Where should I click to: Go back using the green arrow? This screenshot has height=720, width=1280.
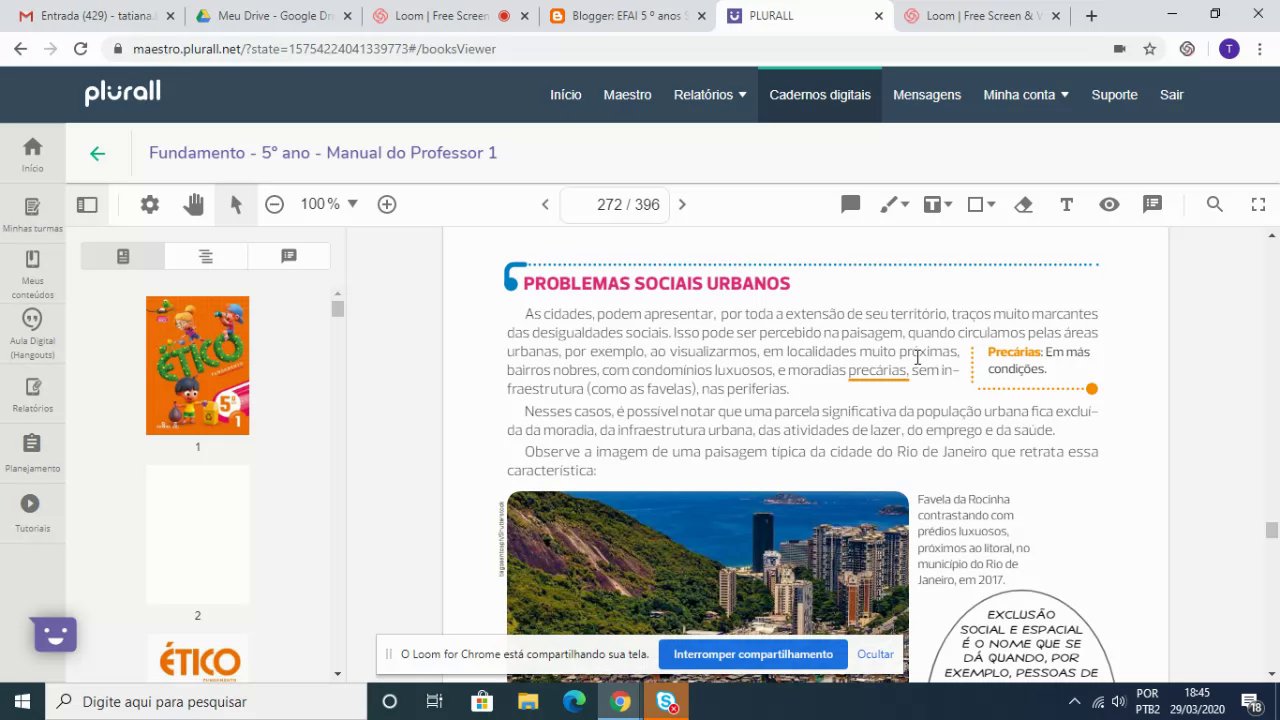click(97, 153)
